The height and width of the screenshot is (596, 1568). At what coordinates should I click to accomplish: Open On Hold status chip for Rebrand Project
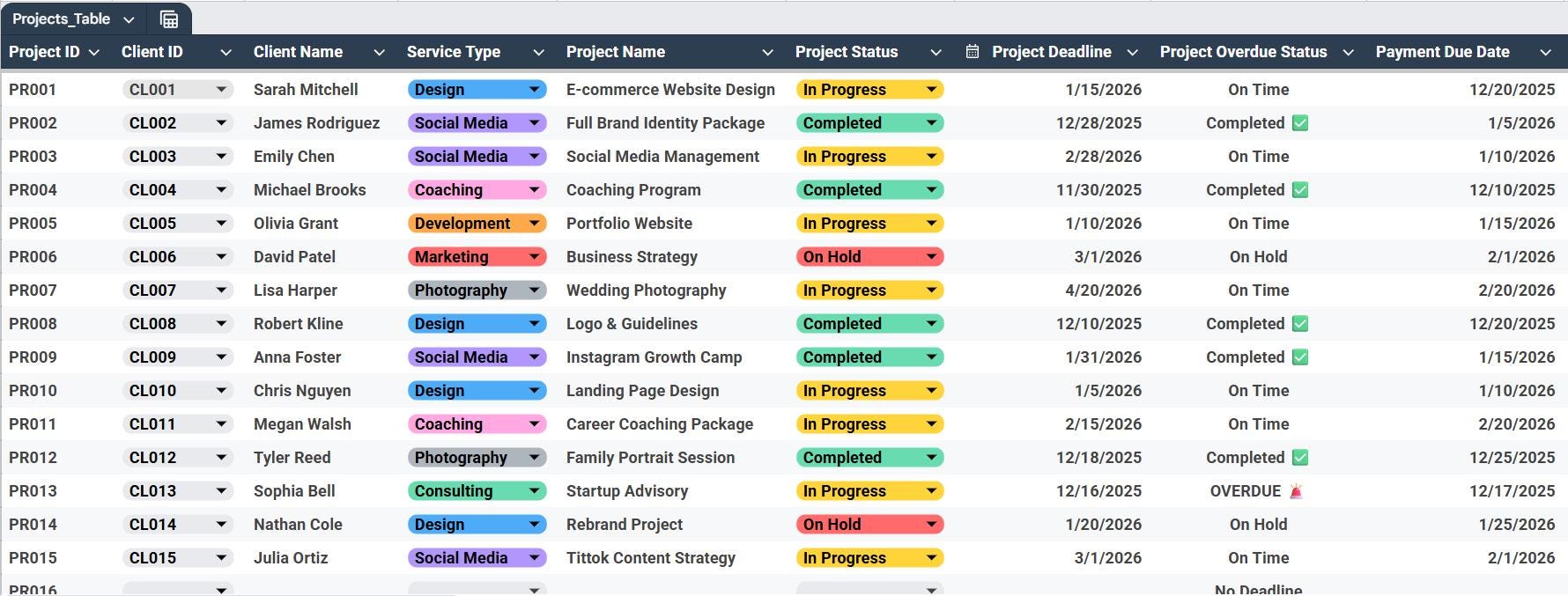869,525
